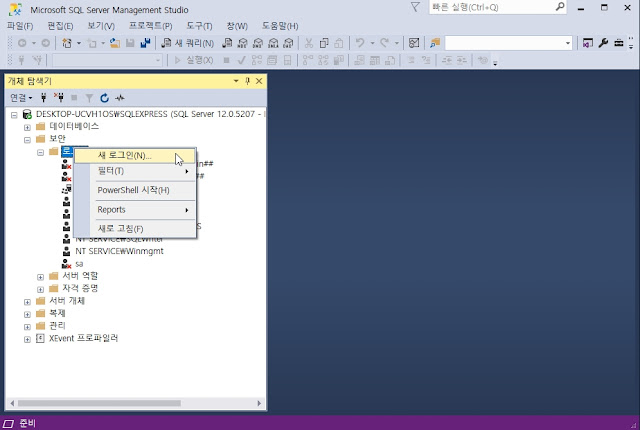Click the Find in Files icon
Viewport: 640px width, 430px height.
coord(435,43)
